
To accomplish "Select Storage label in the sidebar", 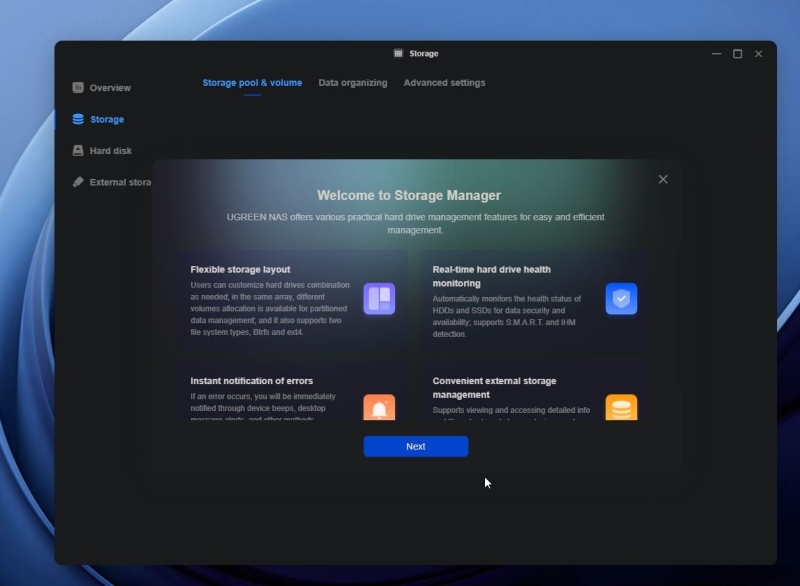I will coord(107,119).
